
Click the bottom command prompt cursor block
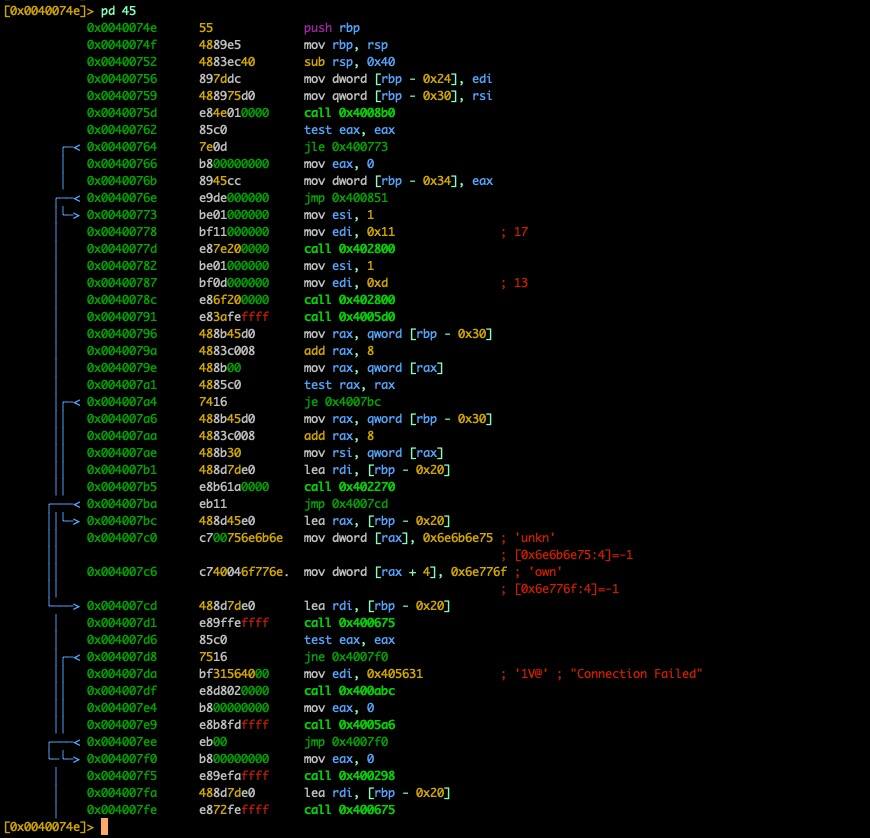click(104, 827)
